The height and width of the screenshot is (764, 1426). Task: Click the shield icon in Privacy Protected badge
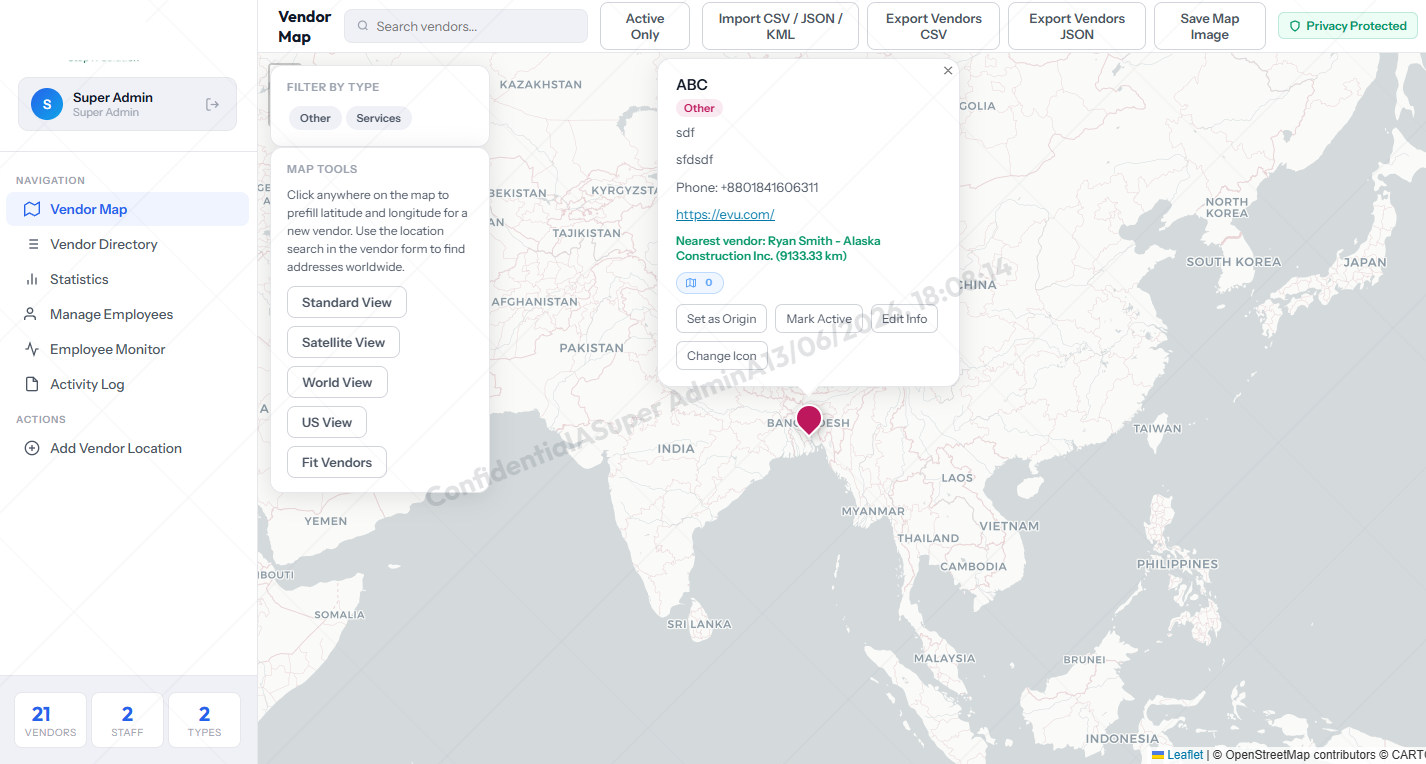click(x=1295, y=26)
